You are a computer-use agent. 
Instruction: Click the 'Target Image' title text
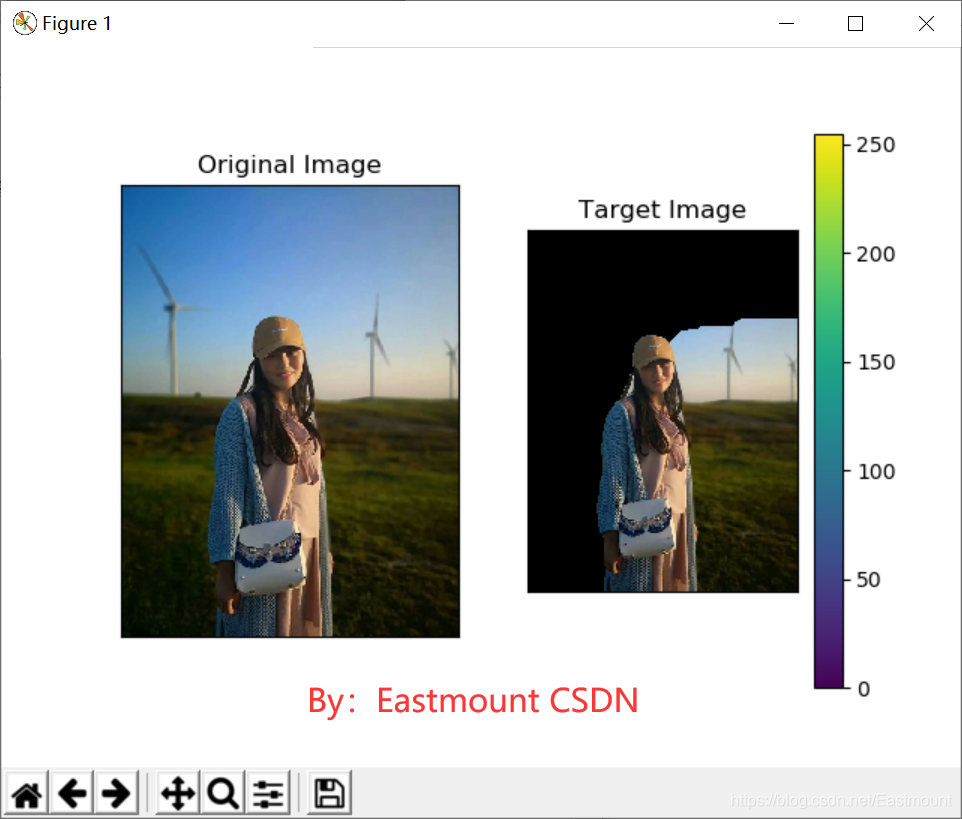(x=662, y=209)
